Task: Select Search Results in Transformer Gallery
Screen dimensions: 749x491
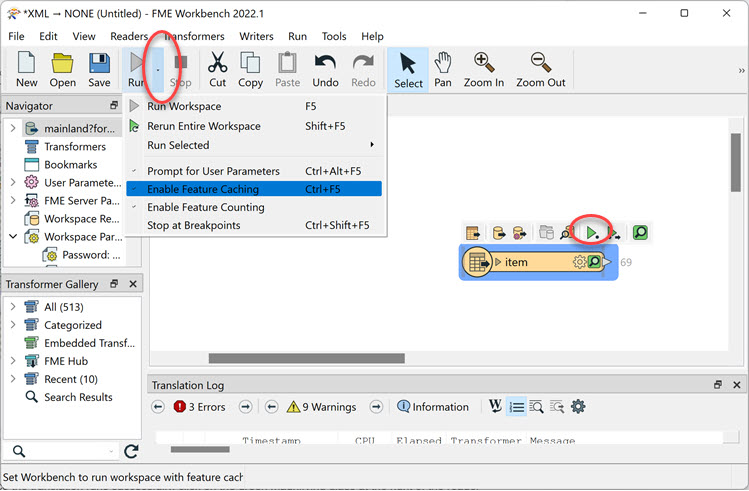Action: [x=78, y=397]
